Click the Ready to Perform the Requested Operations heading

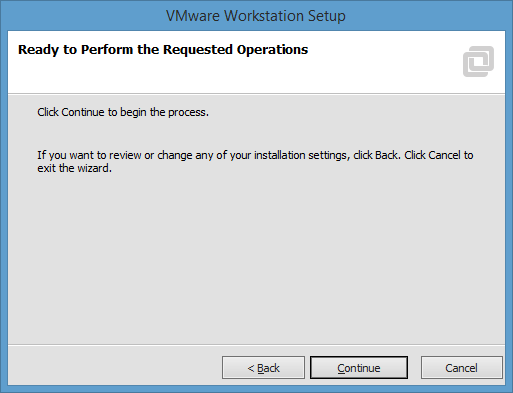coord(163,50)
